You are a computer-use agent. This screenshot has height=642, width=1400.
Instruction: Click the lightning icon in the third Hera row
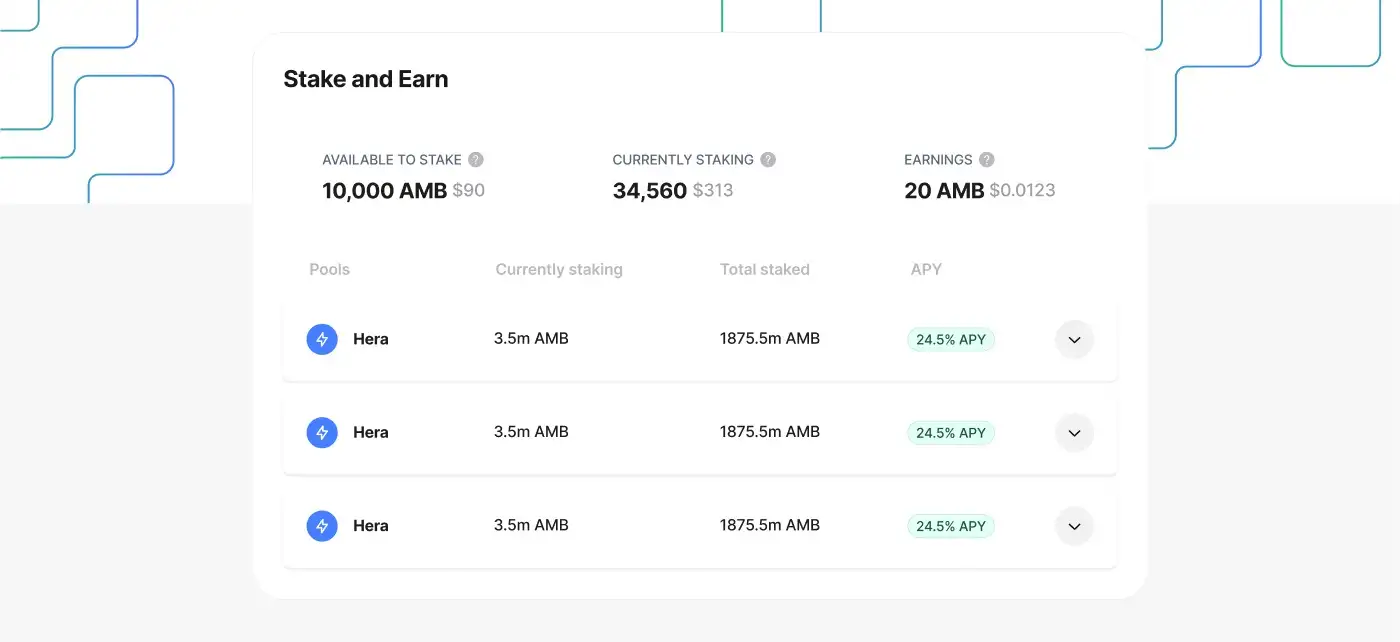pos(322,526)
